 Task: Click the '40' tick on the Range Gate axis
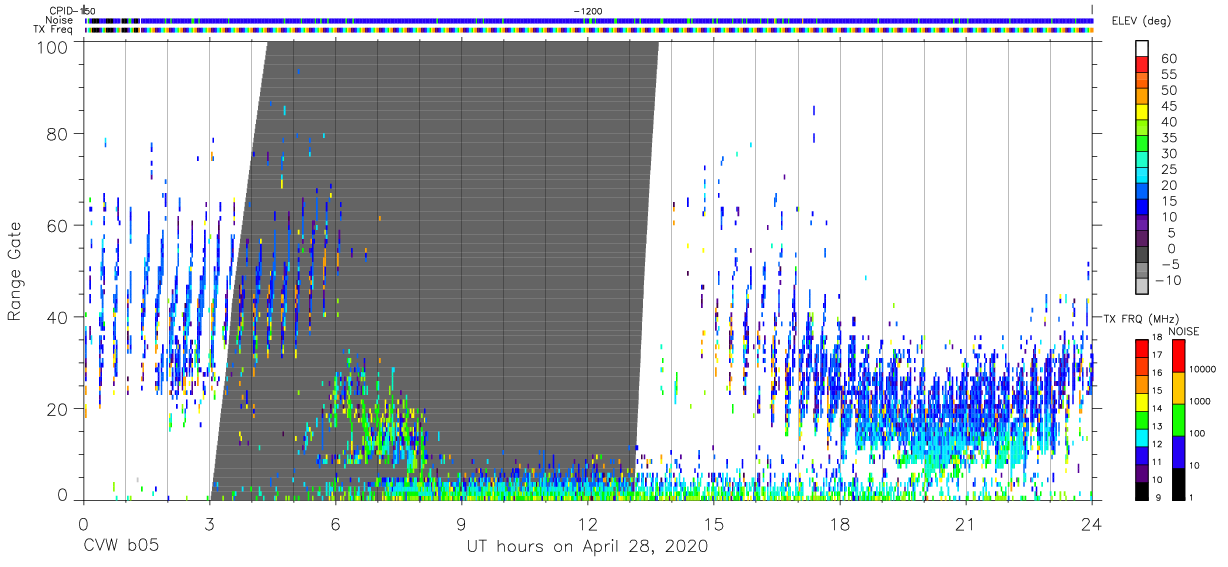[58, 317]
